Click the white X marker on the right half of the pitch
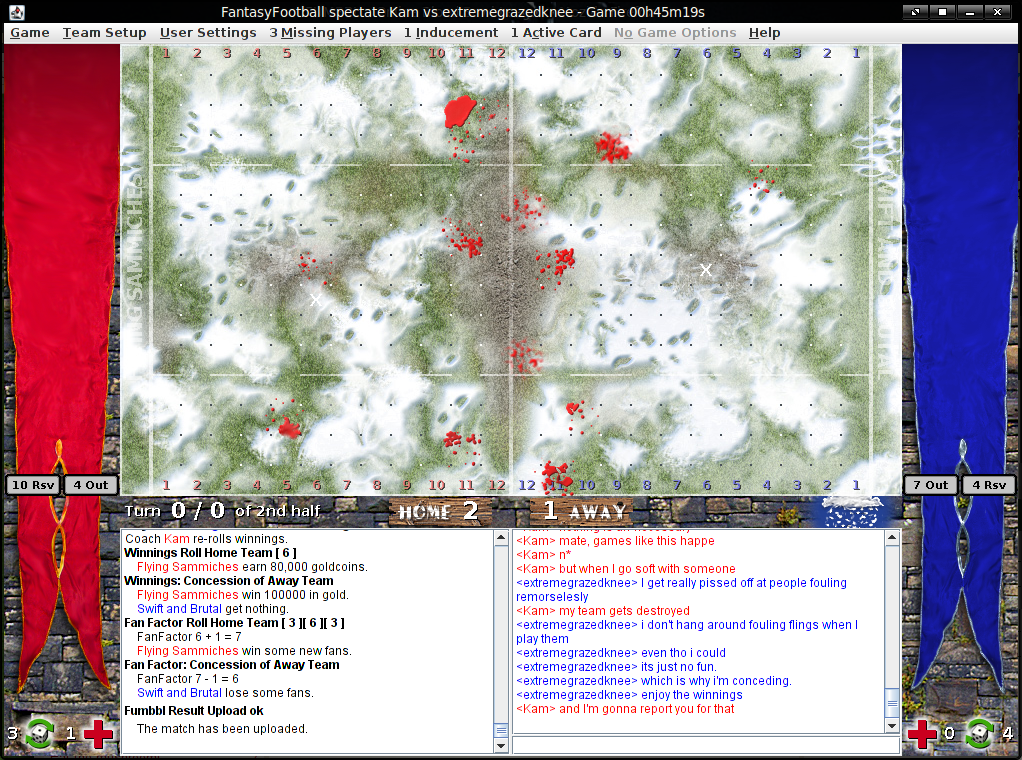Screen dimensions: 1022x760 point(706,269)
